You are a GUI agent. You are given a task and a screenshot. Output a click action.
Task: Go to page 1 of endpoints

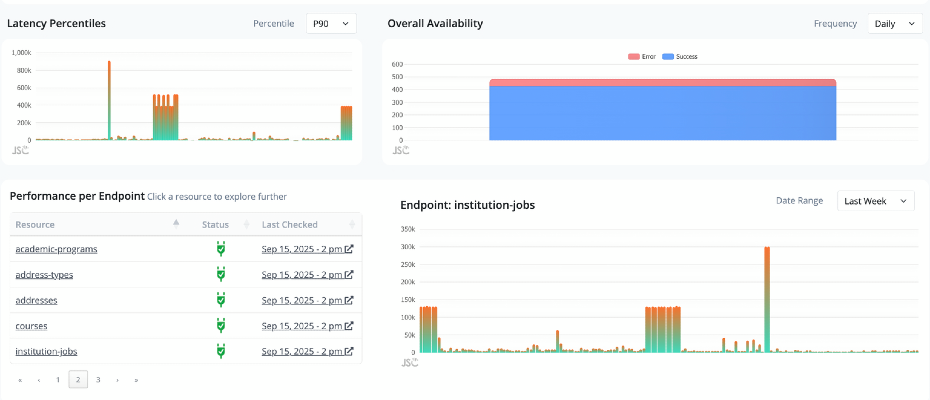tap(58, 380)
